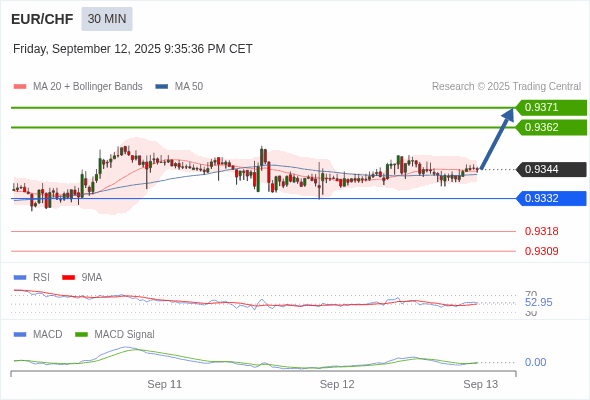
Task: Click the MA 20 + Bollinger Bands legend swatch
Action: (x=20, y=87)
